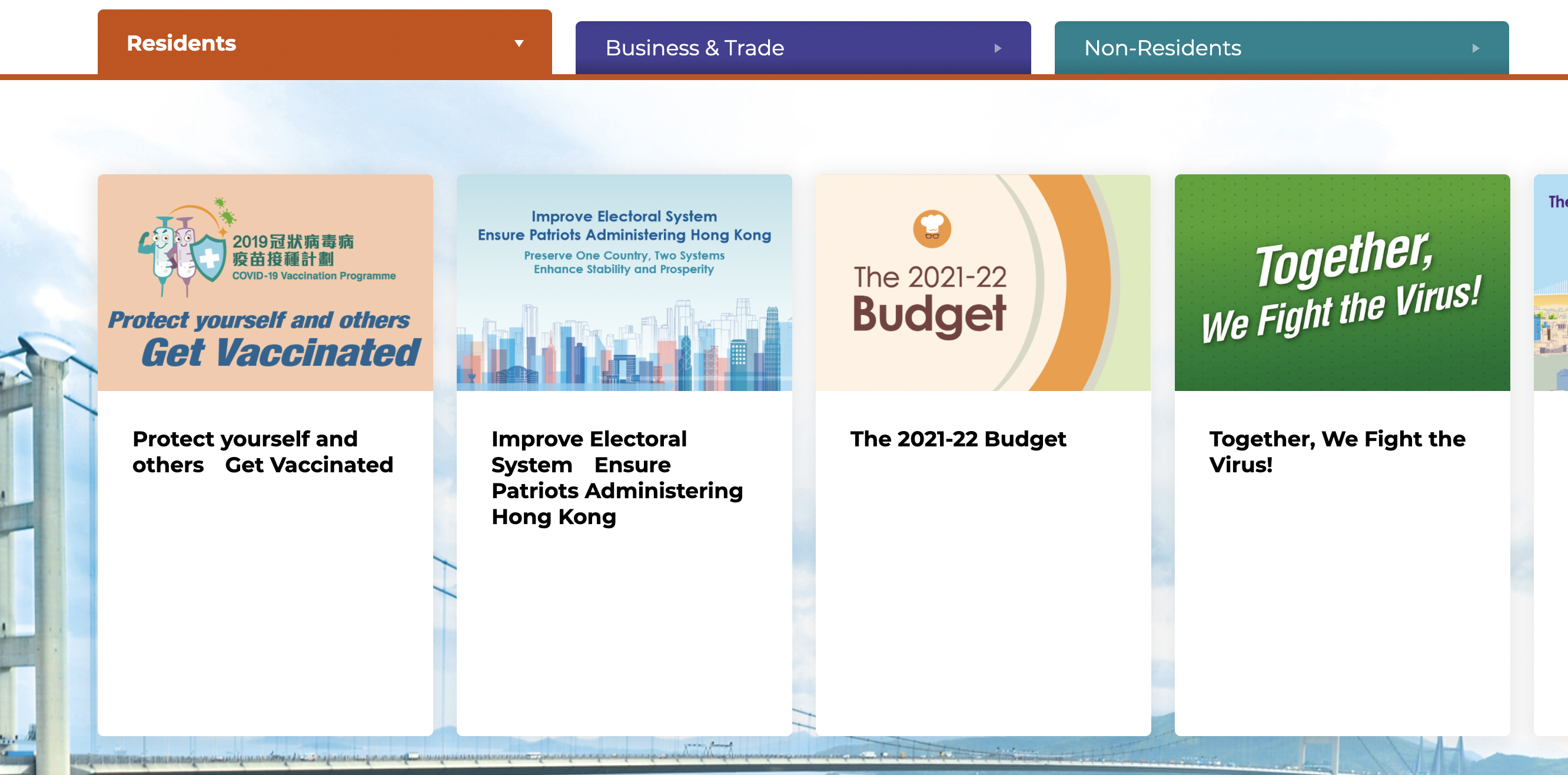
Task: Open the green Fight the Virus banner
Action: [x=1341, y=283]
